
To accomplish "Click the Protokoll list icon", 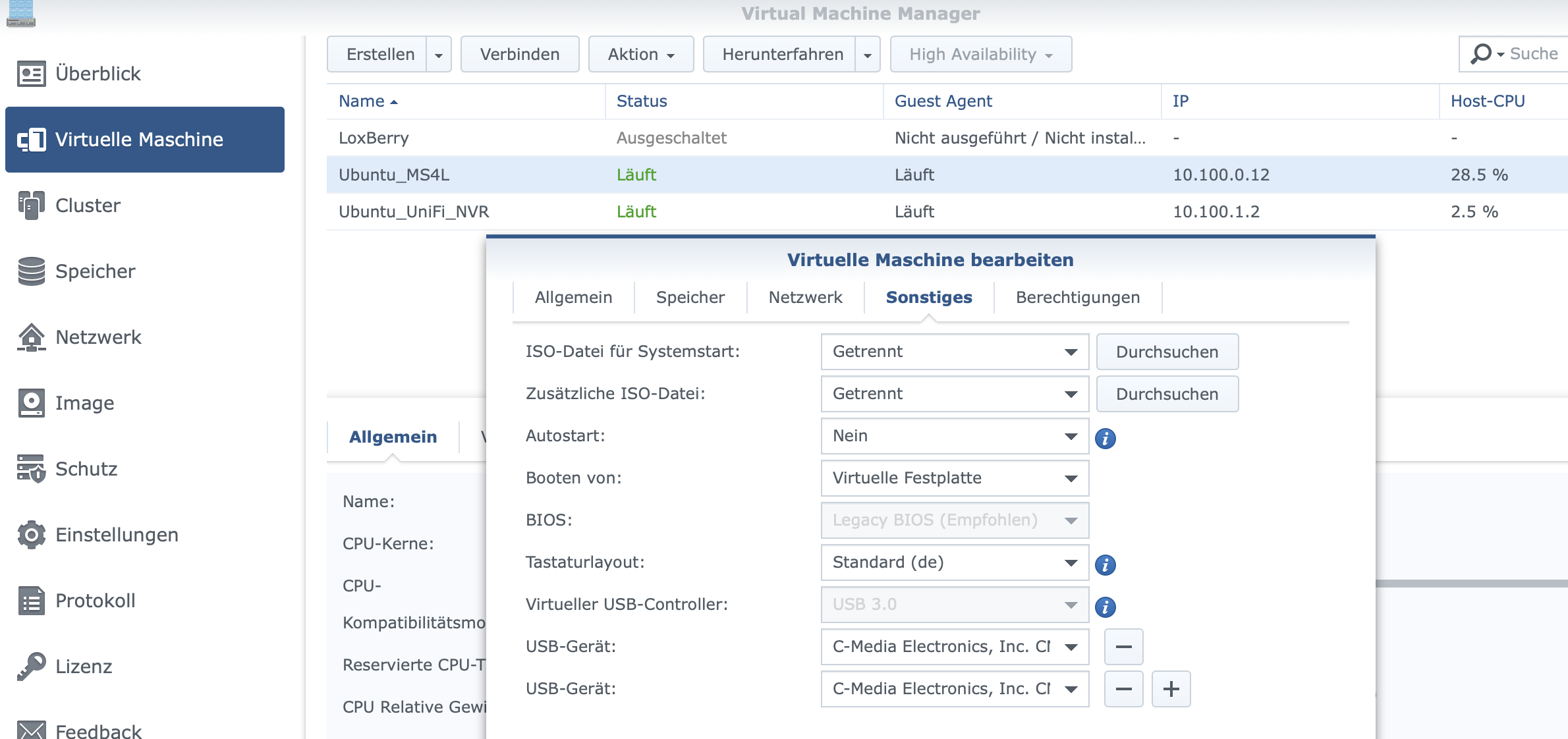I will [x=31, y=601].
